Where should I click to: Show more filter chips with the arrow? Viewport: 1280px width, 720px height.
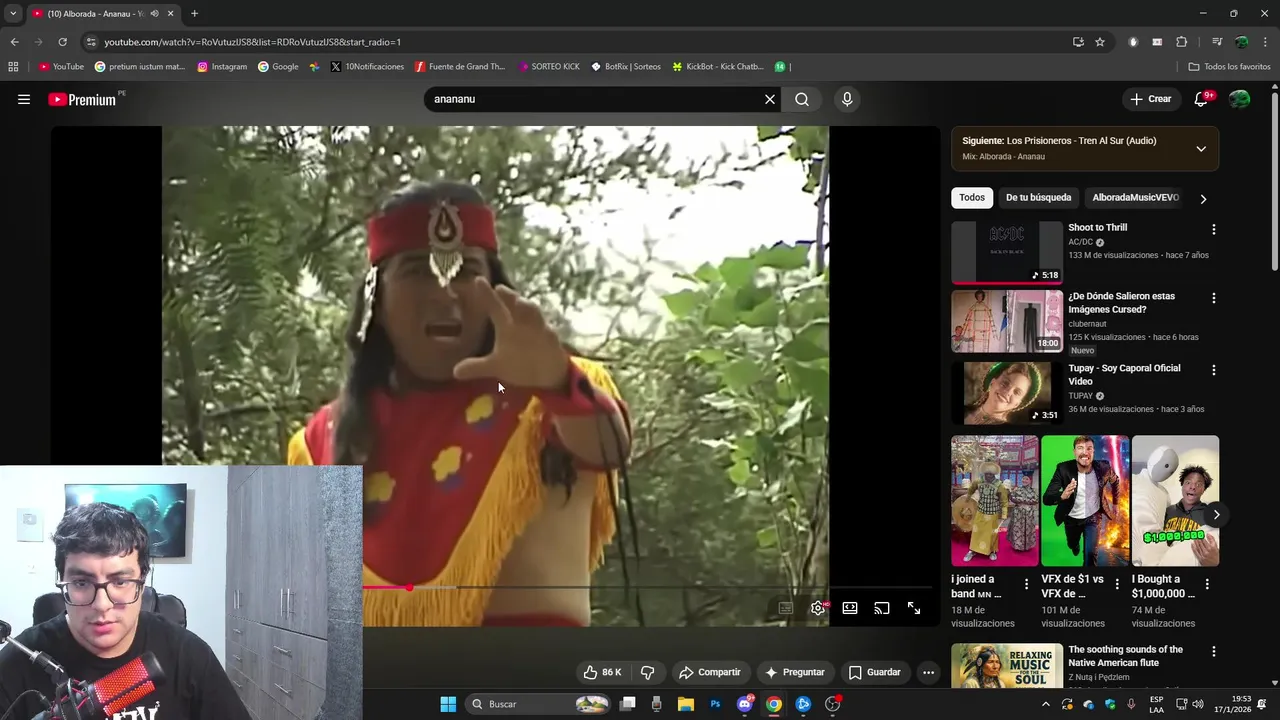(1203, 199)
